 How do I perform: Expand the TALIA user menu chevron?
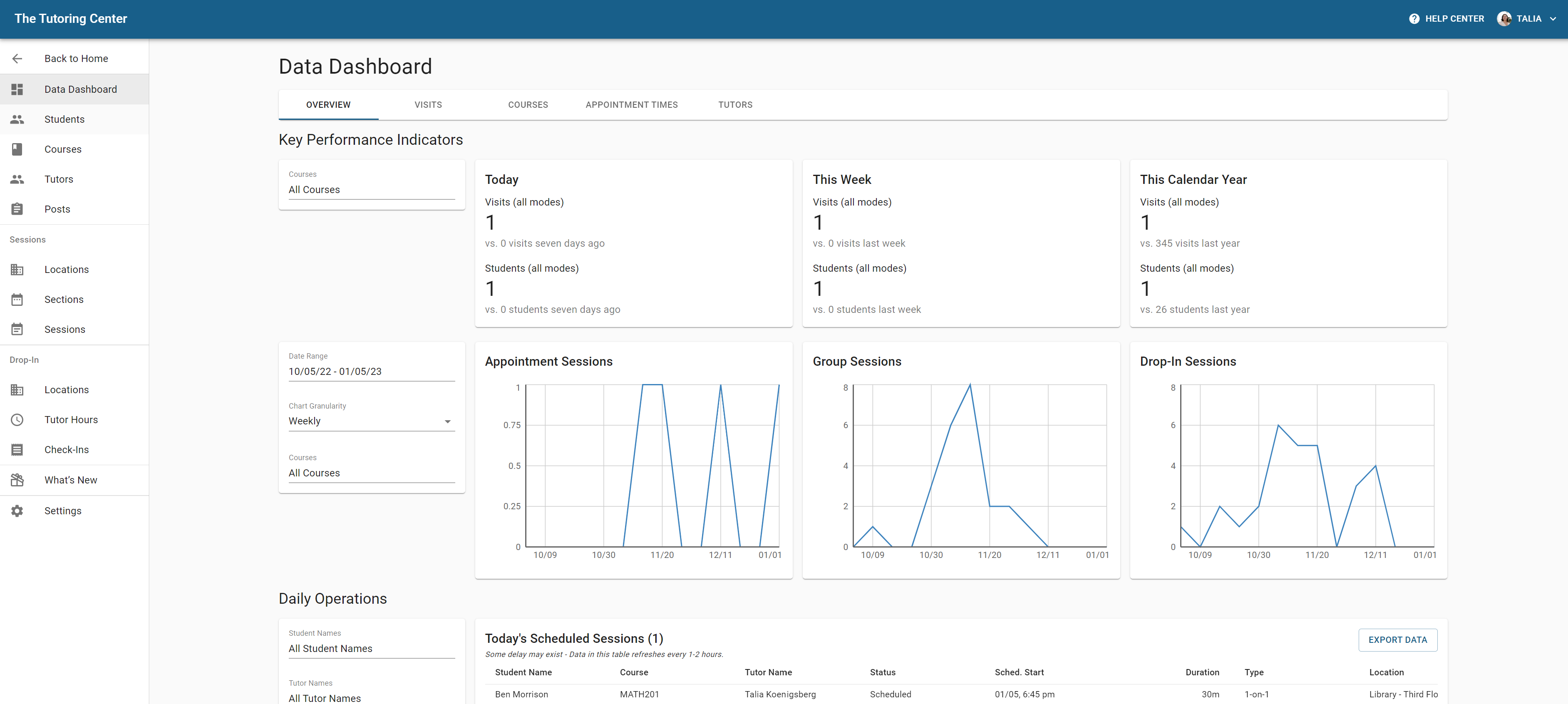point(1553,19)
